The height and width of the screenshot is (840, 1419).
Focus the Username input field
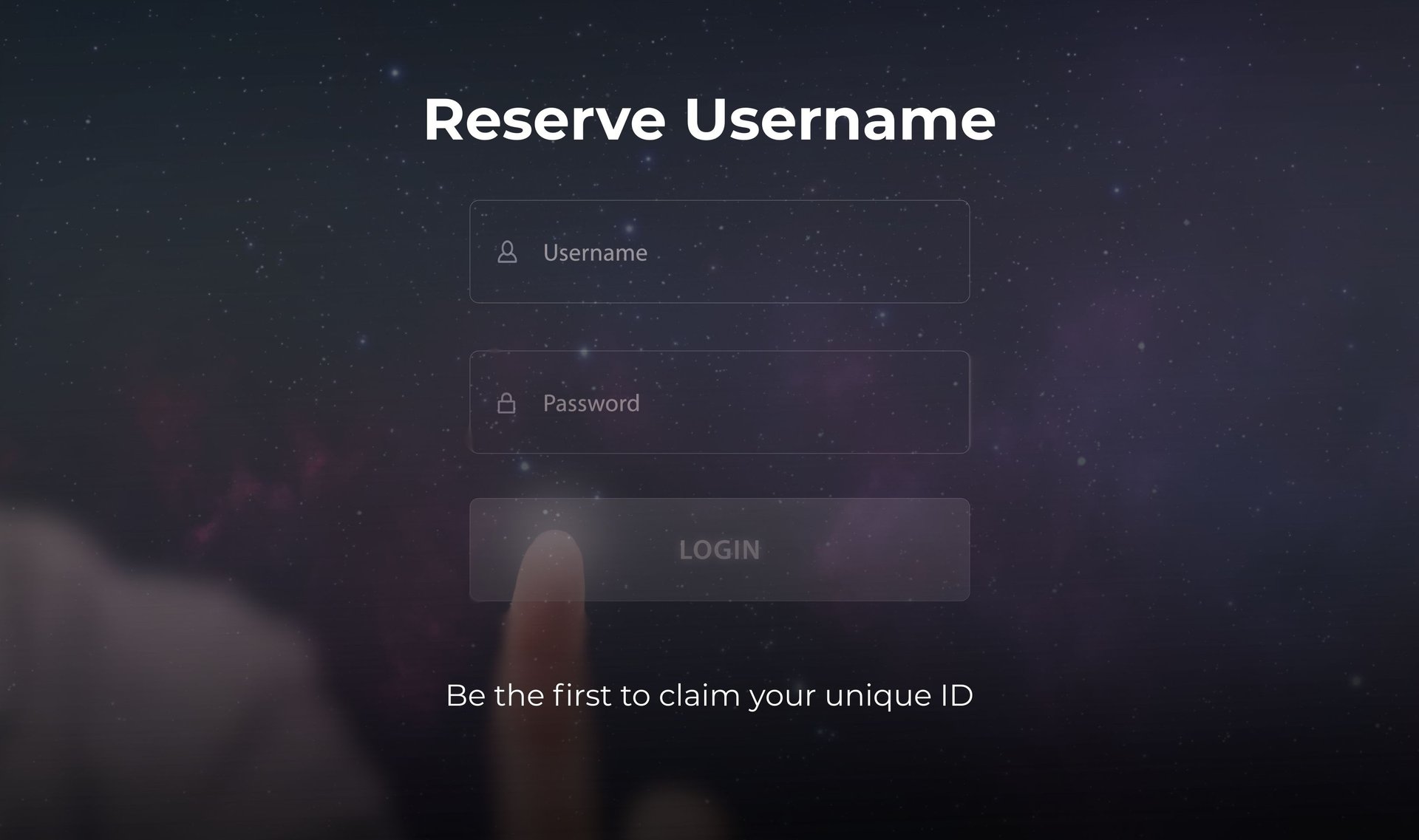coord(719,251)
